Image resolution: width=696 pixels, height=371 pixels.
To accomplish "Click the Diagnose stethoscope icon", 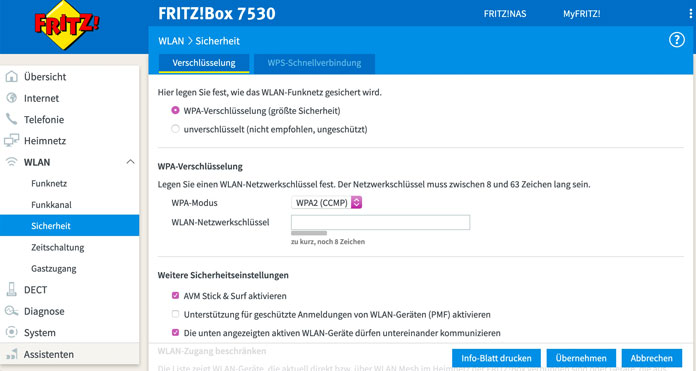I will (12, 311).
